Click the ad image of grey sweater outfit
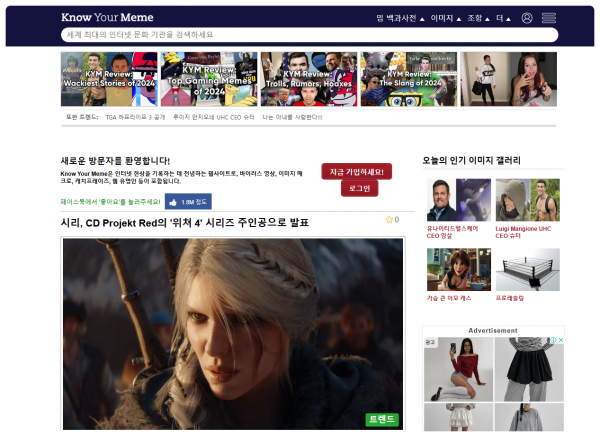 click(529, 417)
